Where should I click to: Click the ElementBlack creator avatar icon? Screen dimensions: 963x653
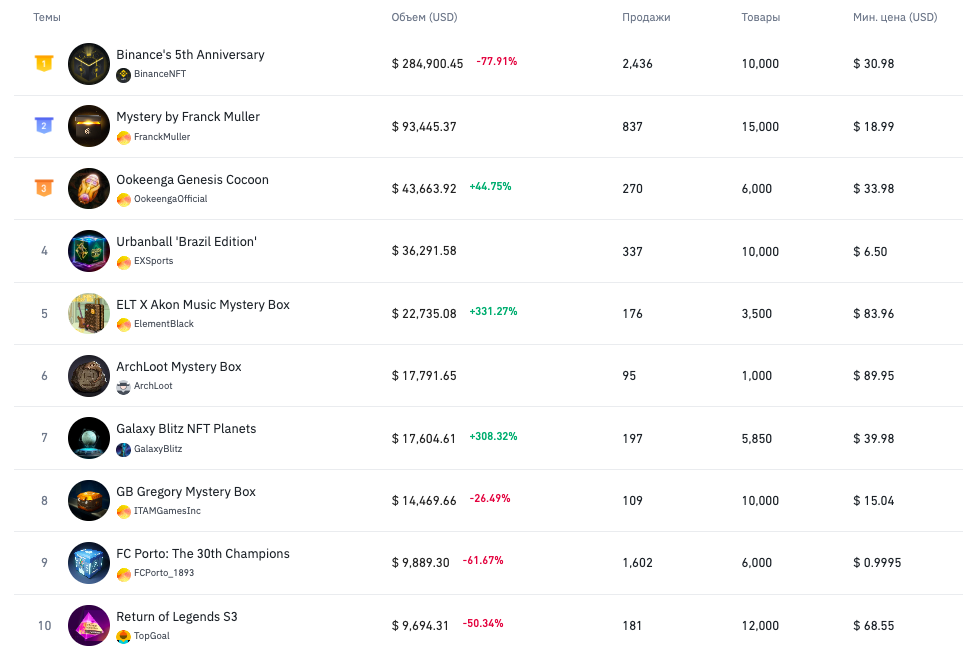coord(123,324)
